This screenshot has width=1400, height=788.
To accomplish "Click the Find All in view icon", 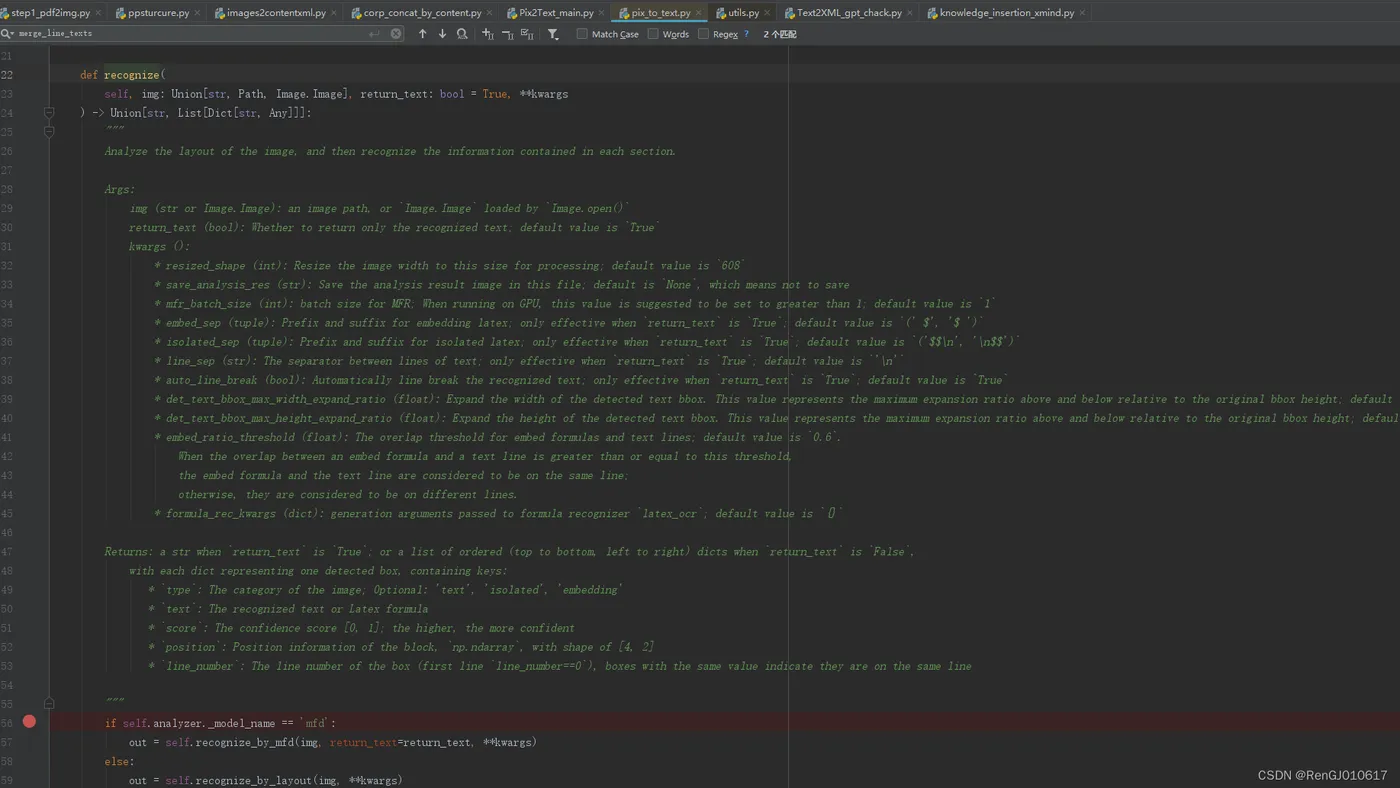I will (462, 34).
